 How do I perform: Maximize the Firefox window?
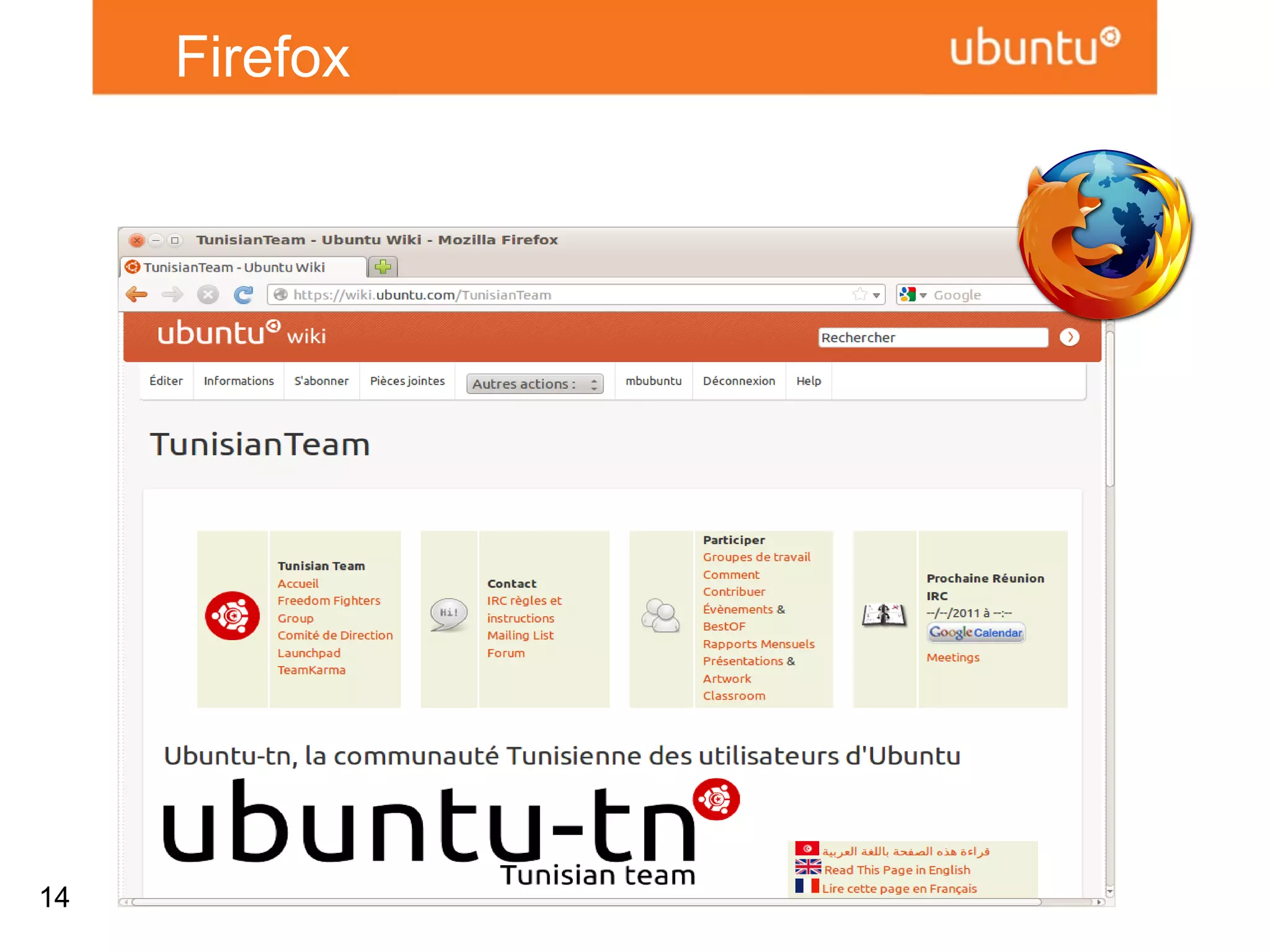175,240
